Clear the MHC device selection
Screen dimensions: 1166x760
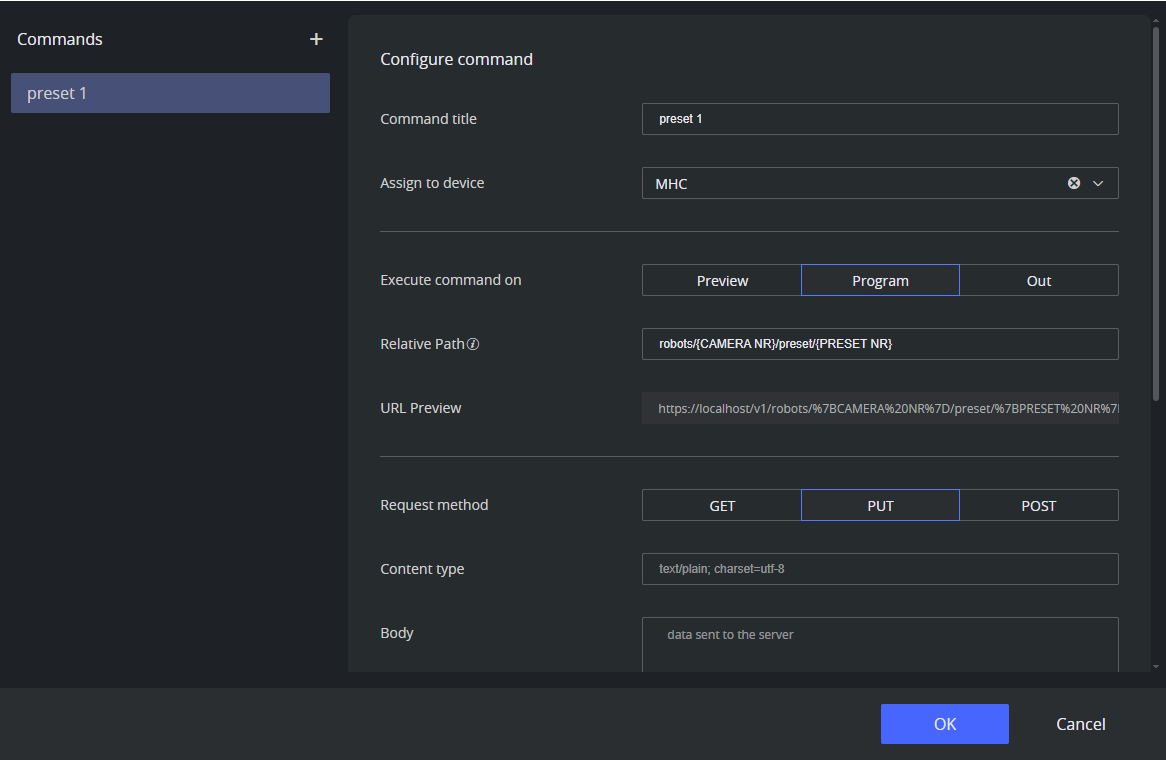1074,183
